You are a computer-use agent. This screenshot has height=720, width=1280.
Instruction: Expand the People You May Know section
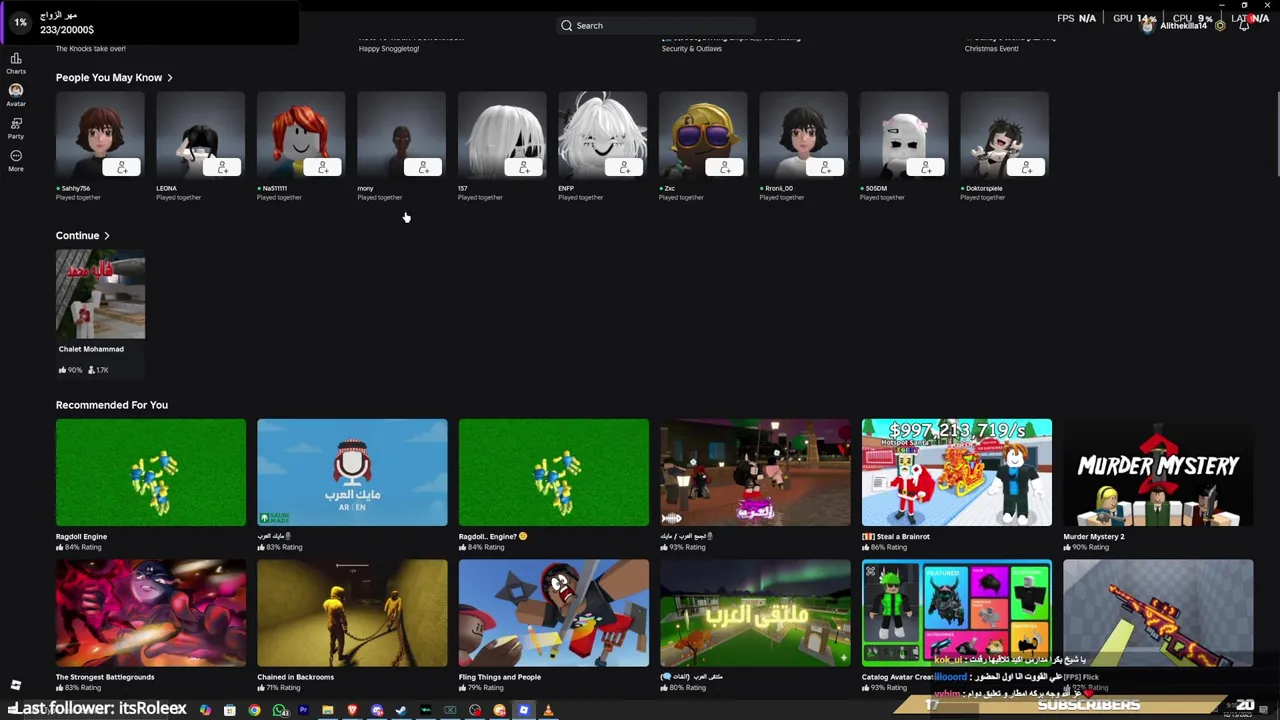pos(114,77)
